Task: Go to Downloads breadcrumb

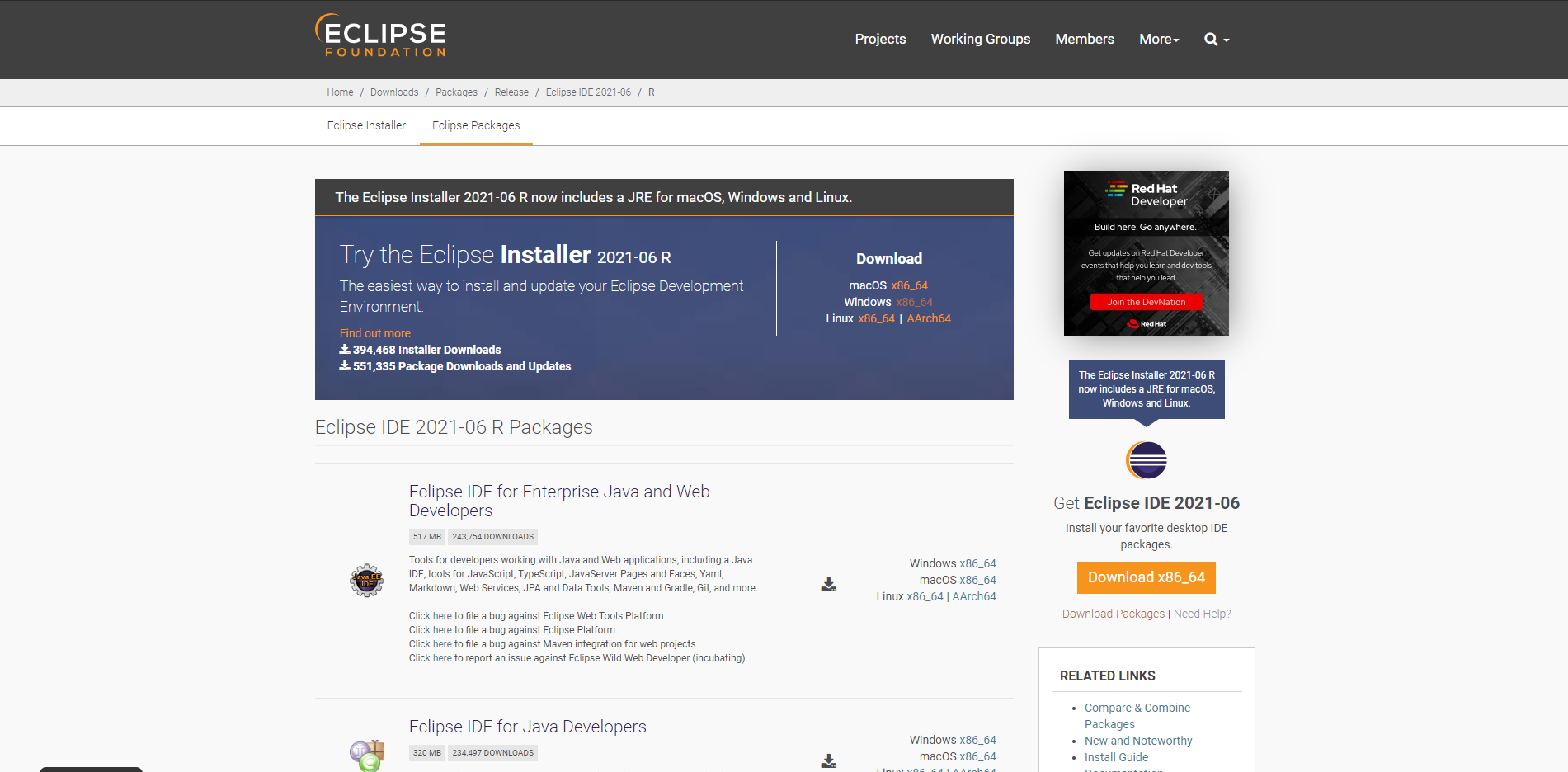Action: 394,92
